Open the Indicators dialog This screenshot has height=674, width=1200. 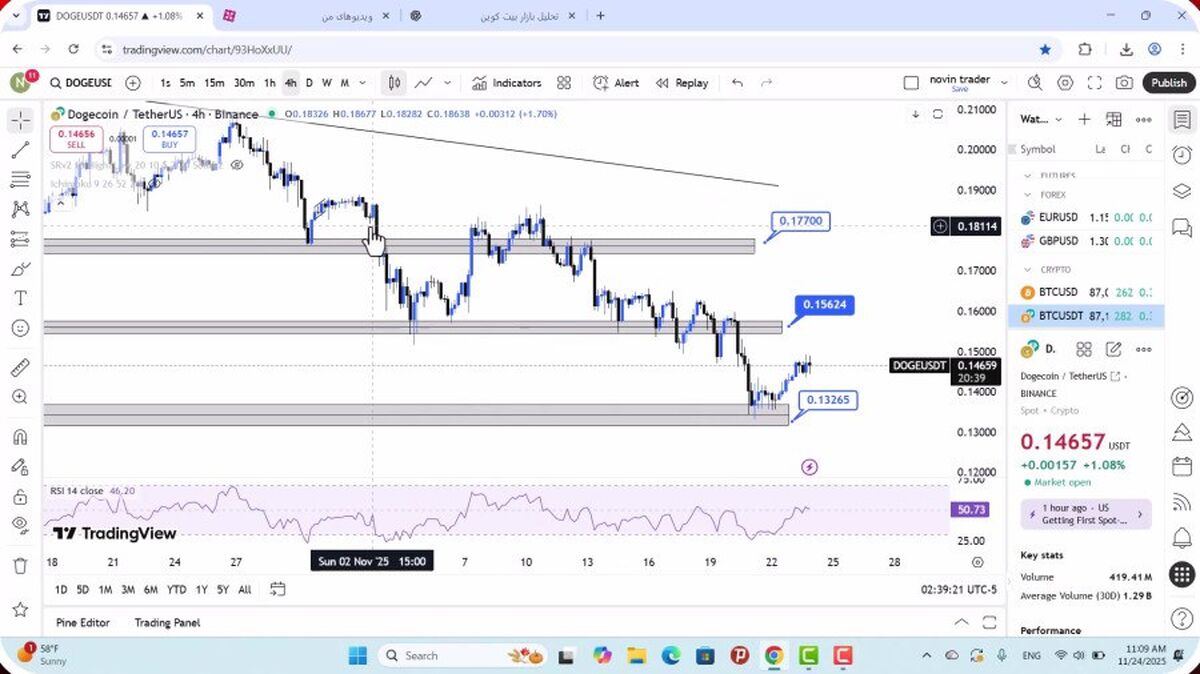(506, 83)
